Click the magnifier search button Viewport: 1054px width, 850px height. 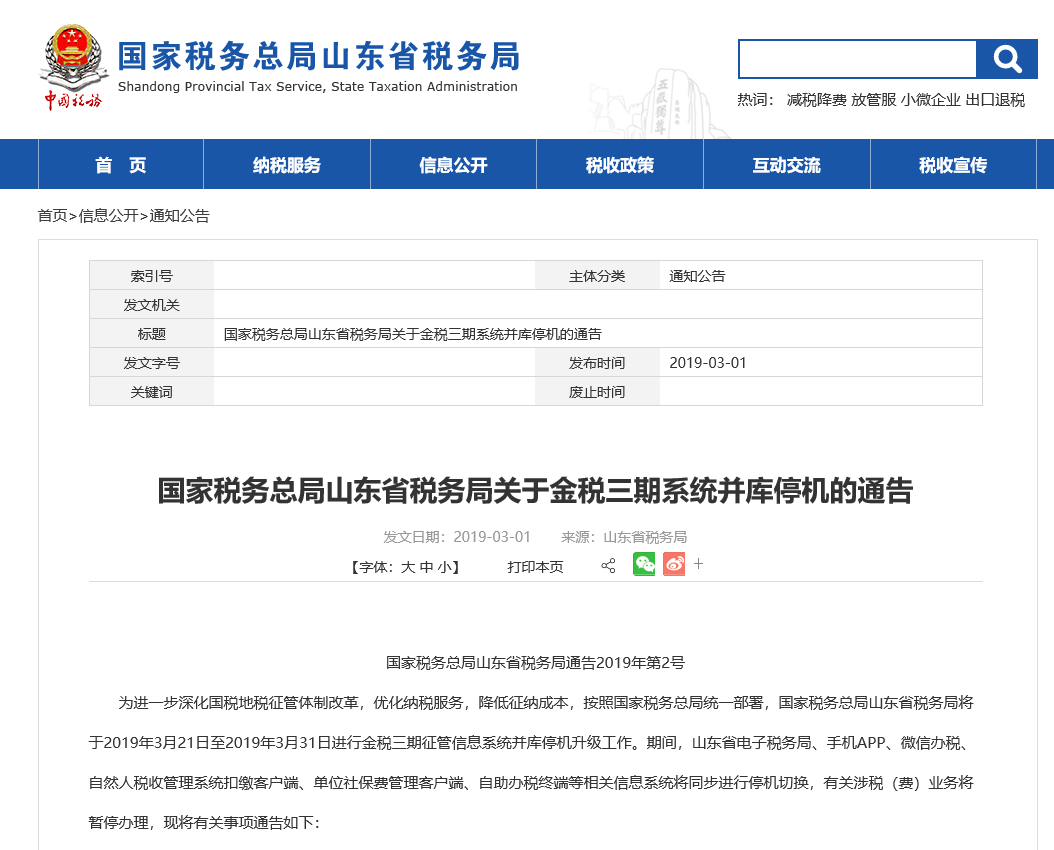tap(1006, 59)
